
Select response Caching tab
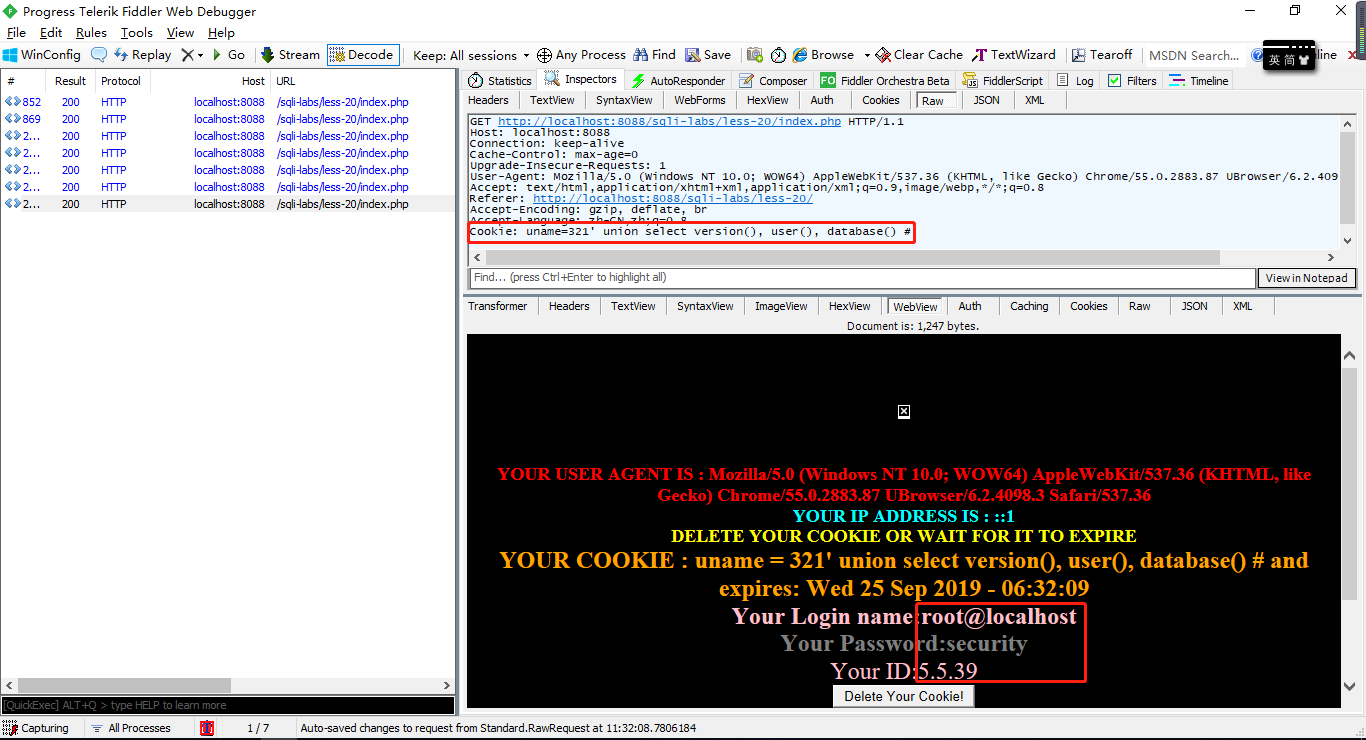(1029, 306)
